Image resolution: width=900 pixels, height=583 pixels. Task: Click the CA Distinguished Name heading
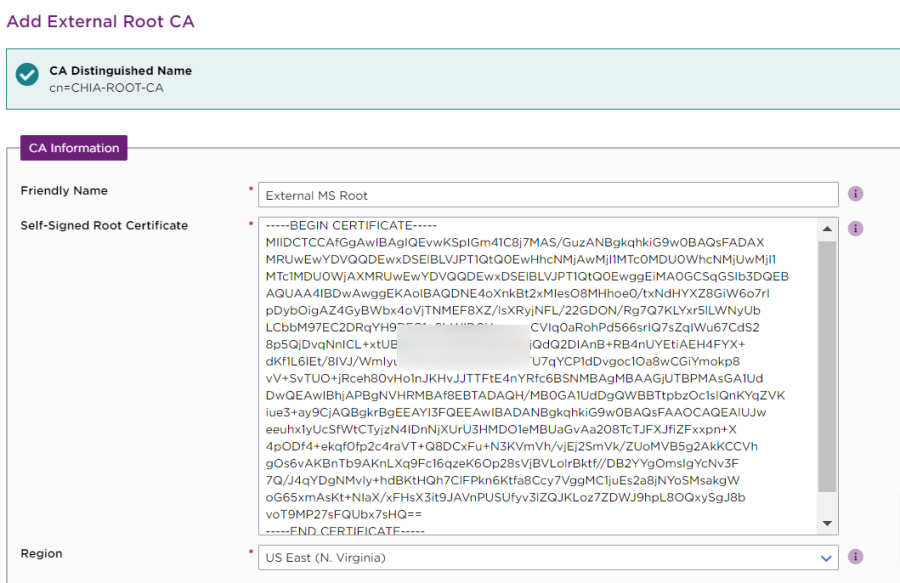(x=120, y=71)
